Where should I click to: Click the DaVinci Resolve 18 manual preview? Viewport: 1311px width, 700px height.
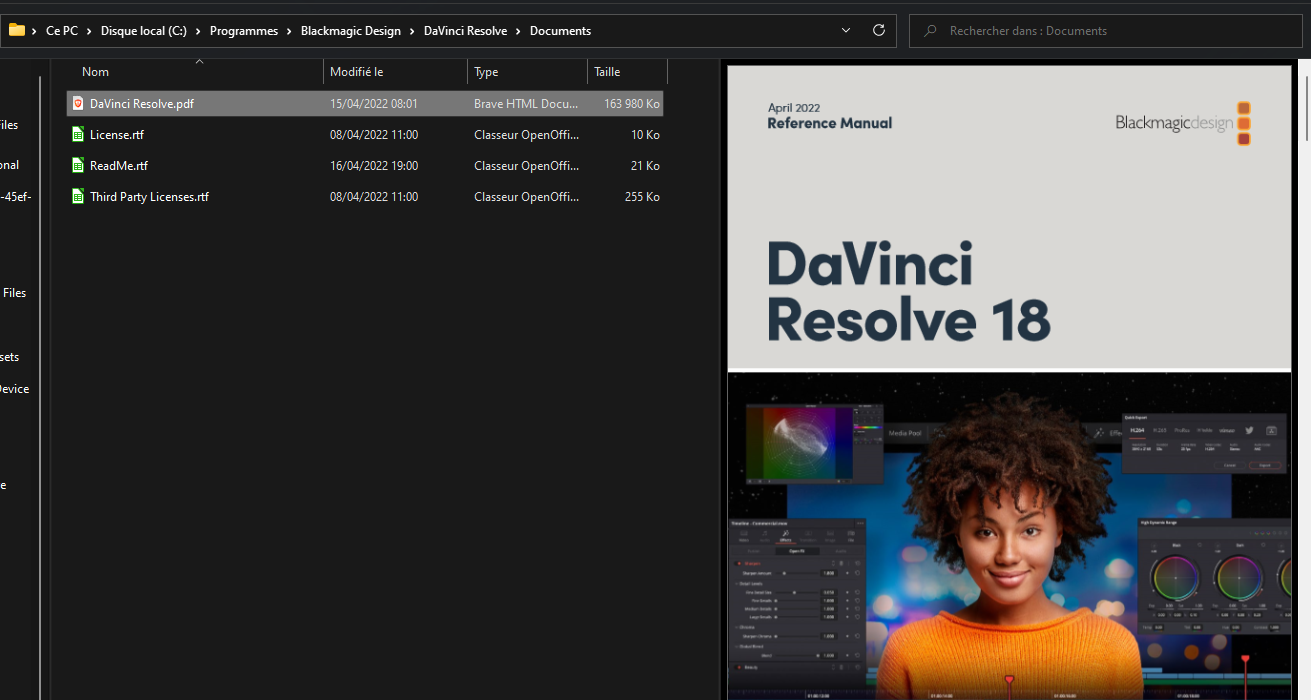pos(1009,383)
